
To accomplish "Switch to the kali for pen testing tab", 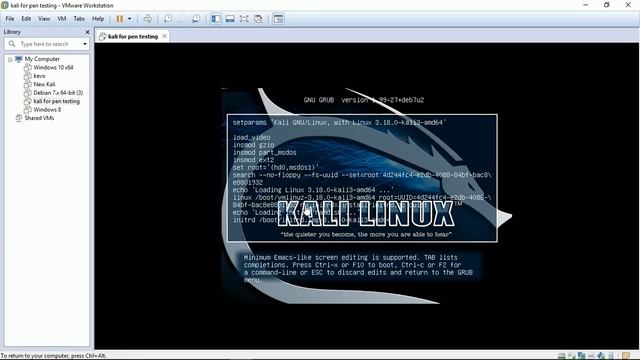I will pyautogui.click(x=133, y=36).
